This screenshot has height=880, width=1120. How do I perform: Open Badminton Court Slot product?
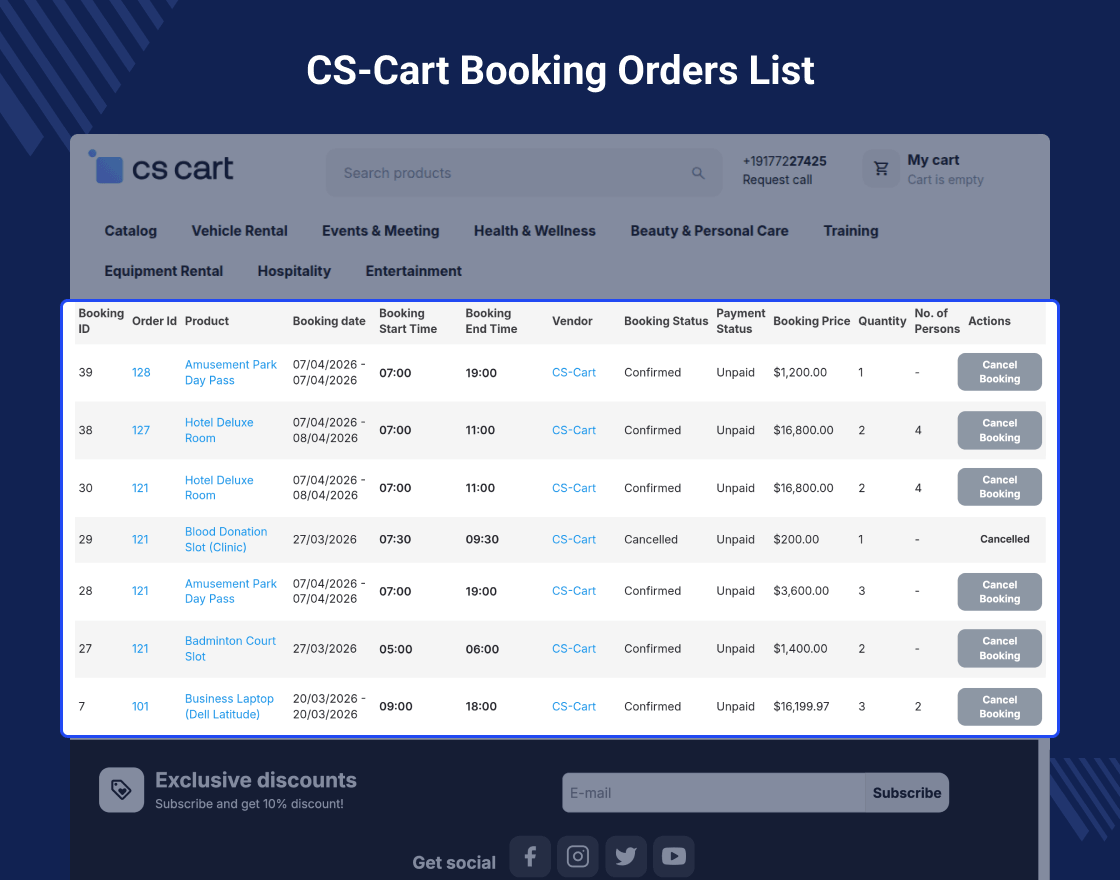pos(230,649)
